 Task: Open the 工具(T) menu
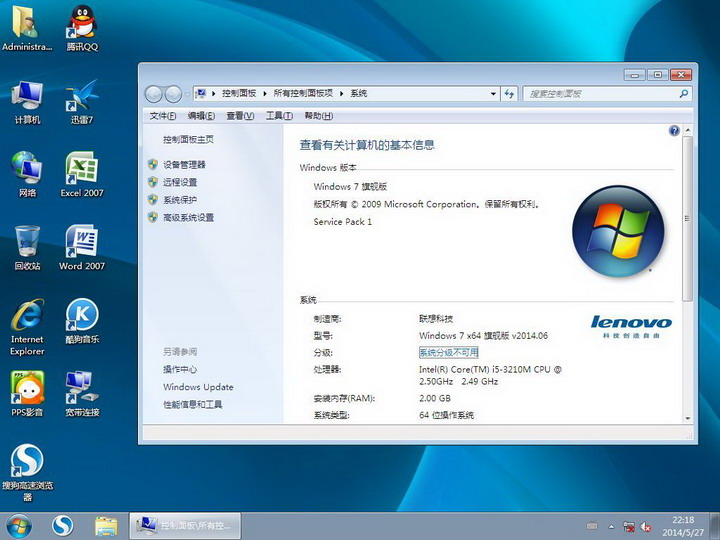(x=279, y=116)
